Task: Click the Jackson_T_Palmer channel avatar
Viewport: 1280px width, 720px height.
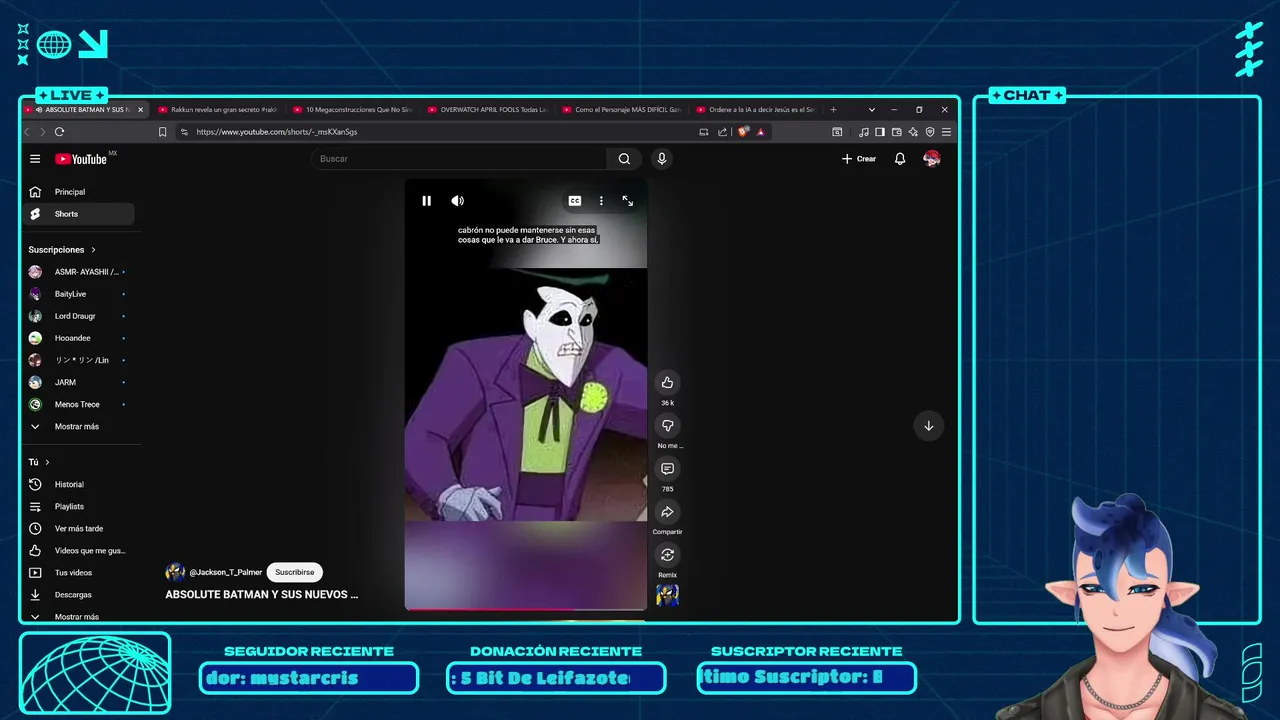Action: point(175,572)
